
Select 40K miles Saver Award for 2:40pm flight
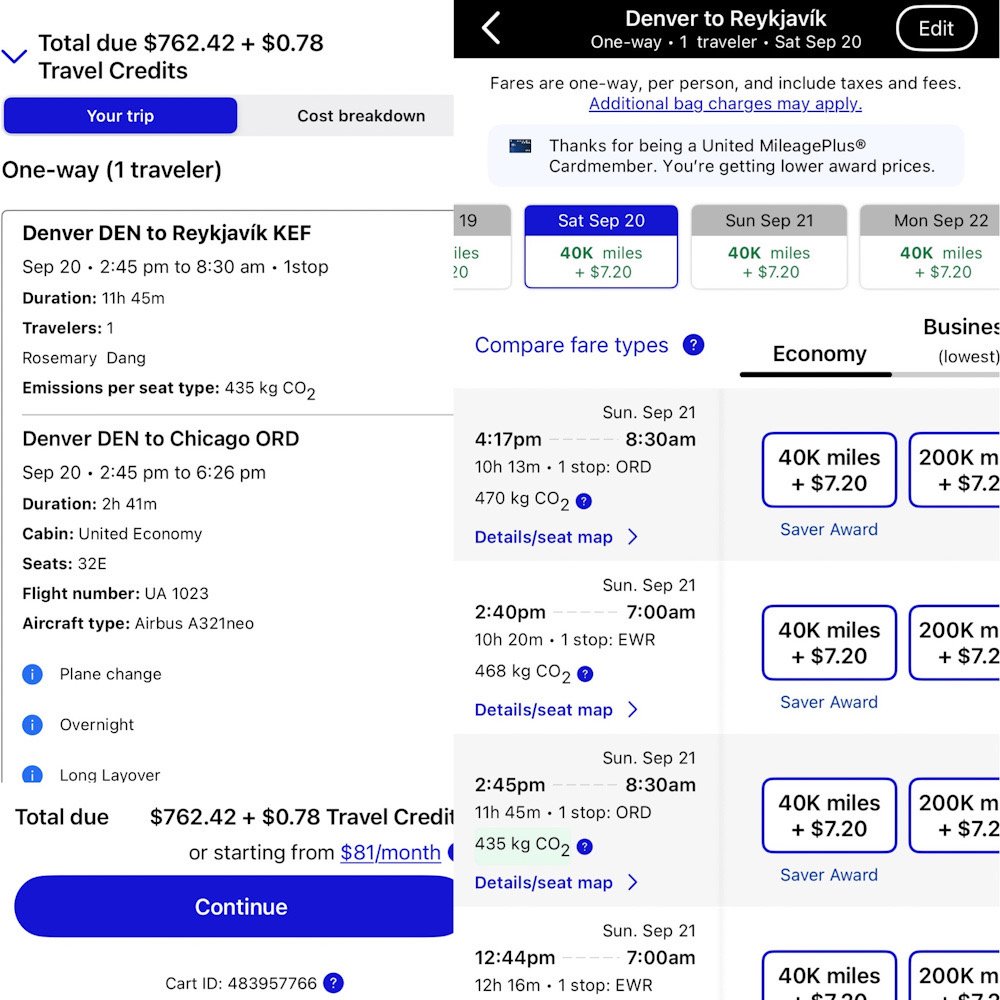tap(829, 643)
